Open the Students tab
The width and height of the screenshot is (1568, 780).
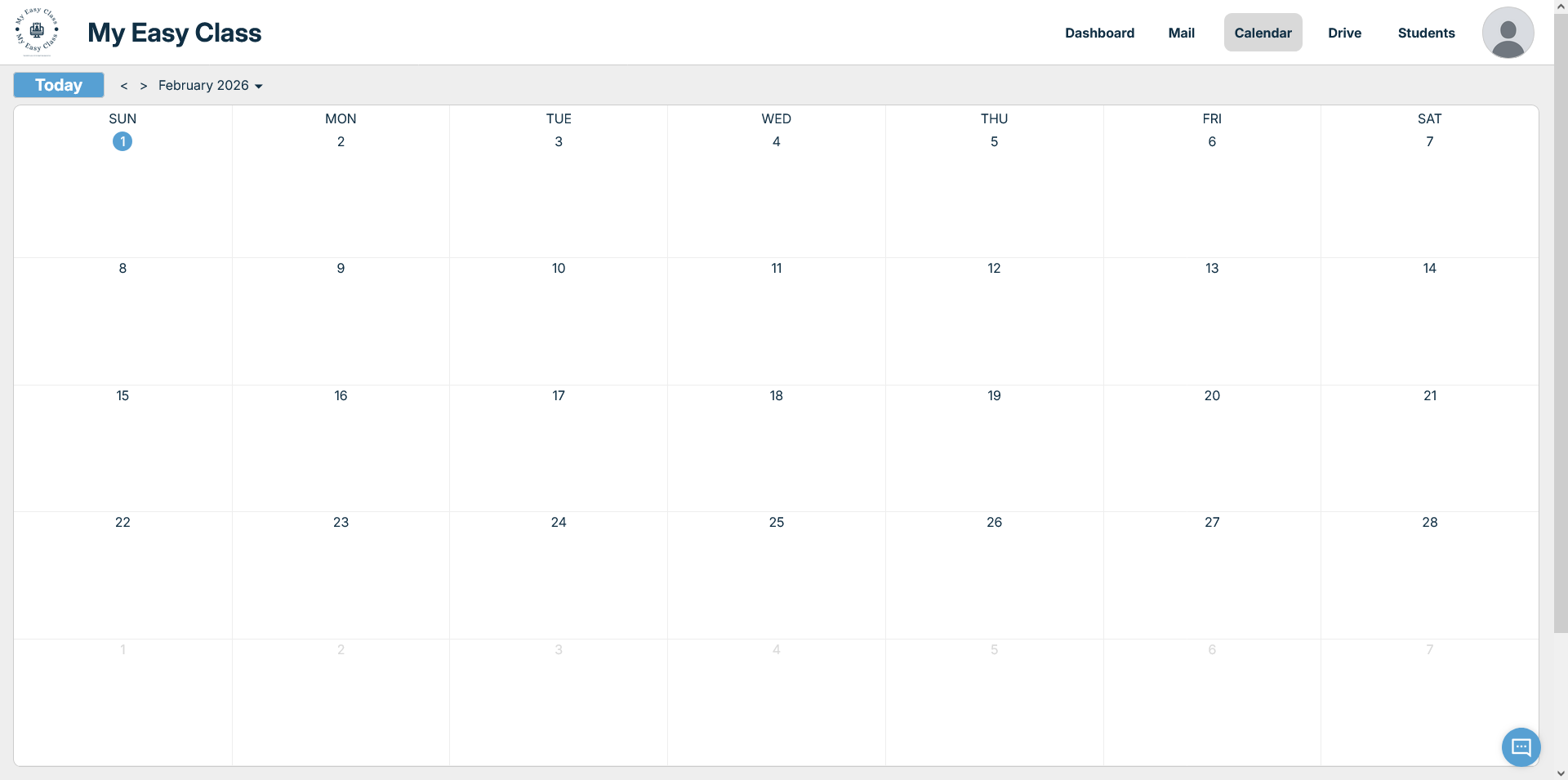coord(1426,33)
